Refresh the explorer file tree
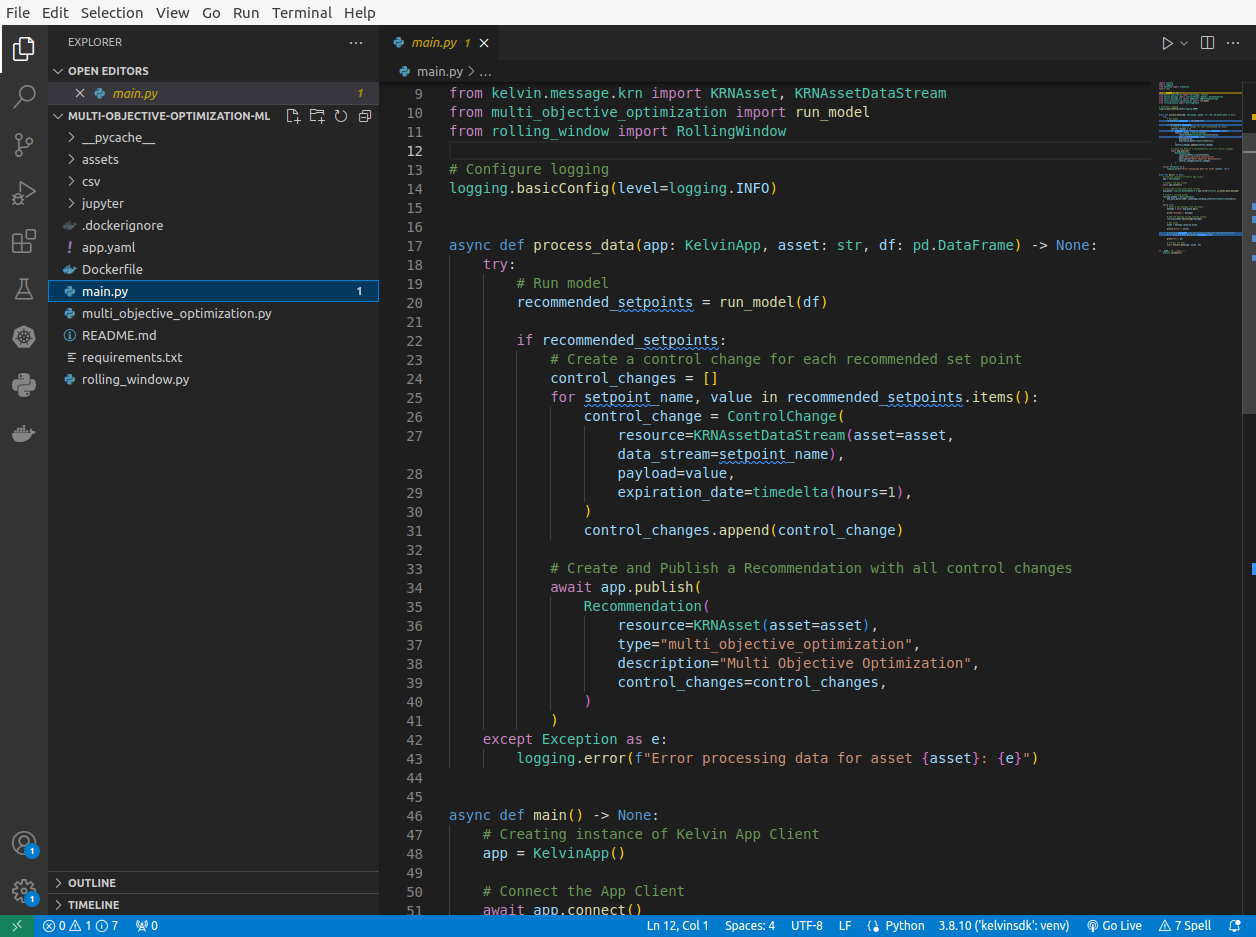 (341, 116)
